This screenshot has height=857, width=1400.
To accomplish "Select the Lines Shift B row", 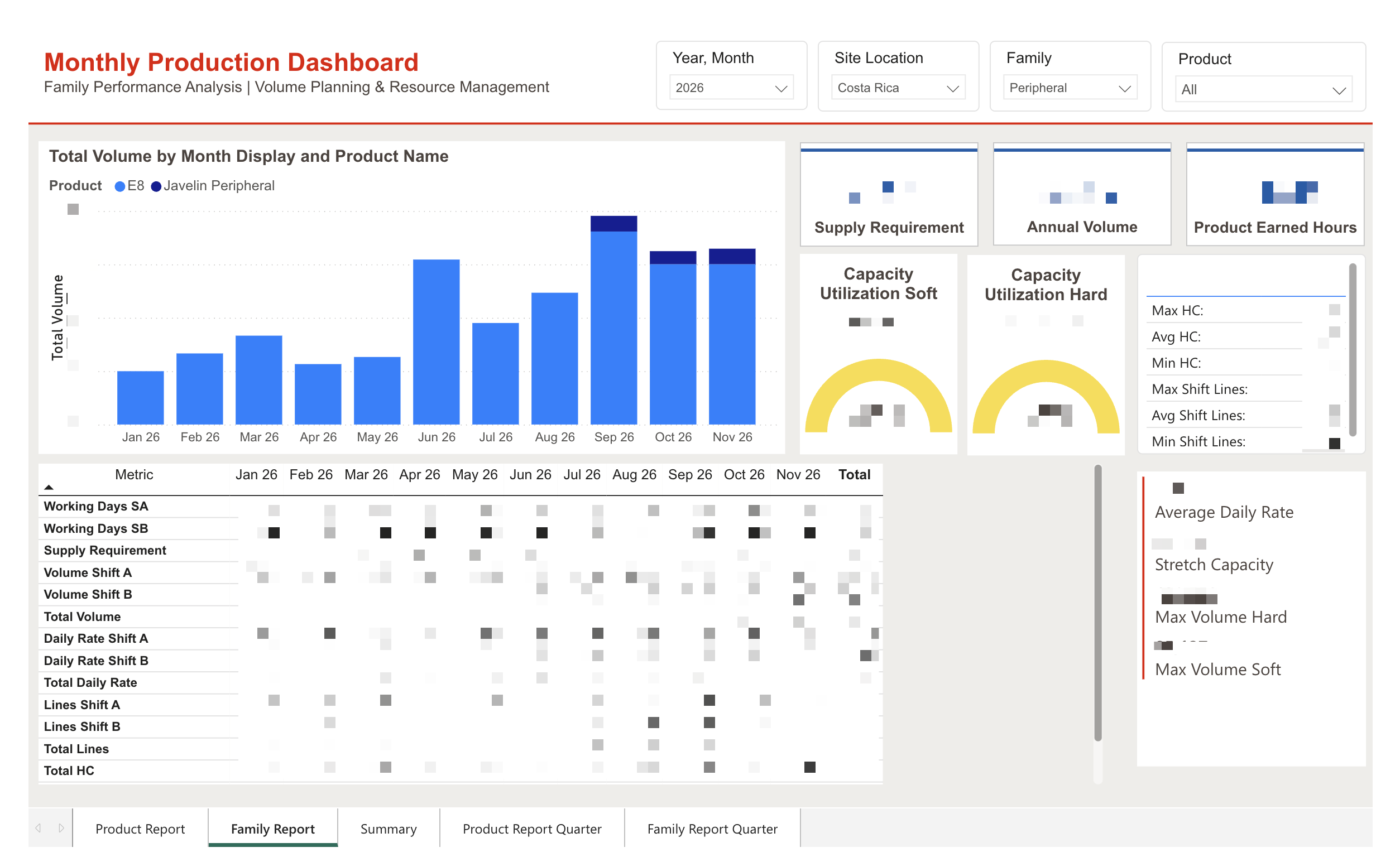I will coord(460,726).
